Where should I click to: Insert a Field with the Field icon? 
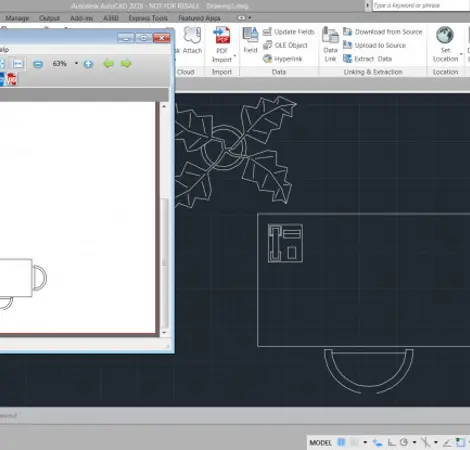[x=250, y=35]
